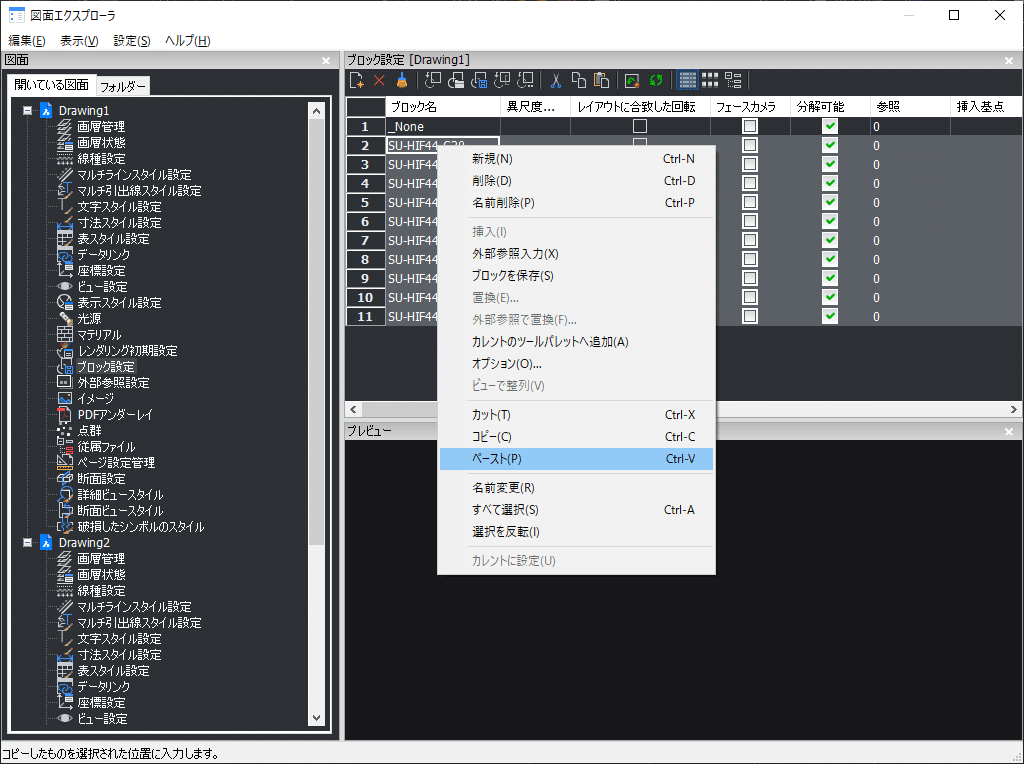
Task: Toggle フェースカメラ checkbox in row 5
Action: (x=750, y=202)
